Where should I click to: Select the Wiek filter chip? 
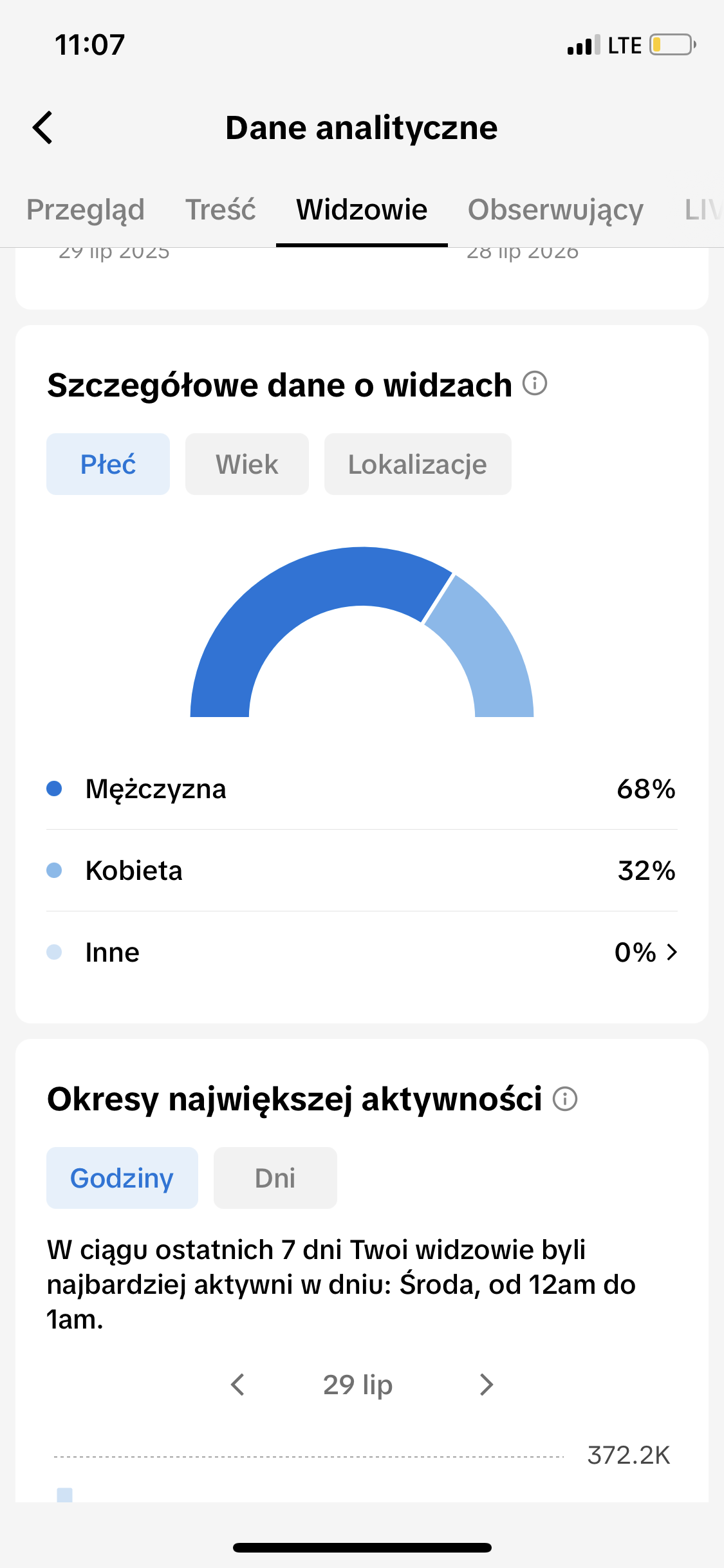pyautogui.click(x=247, y=464)
